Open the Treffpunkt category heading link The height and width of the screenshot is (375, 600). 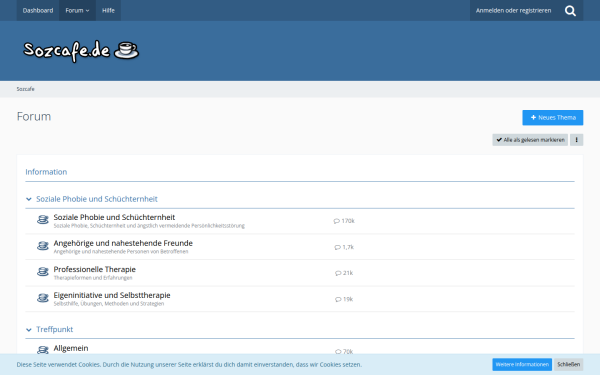coord(54,329)
